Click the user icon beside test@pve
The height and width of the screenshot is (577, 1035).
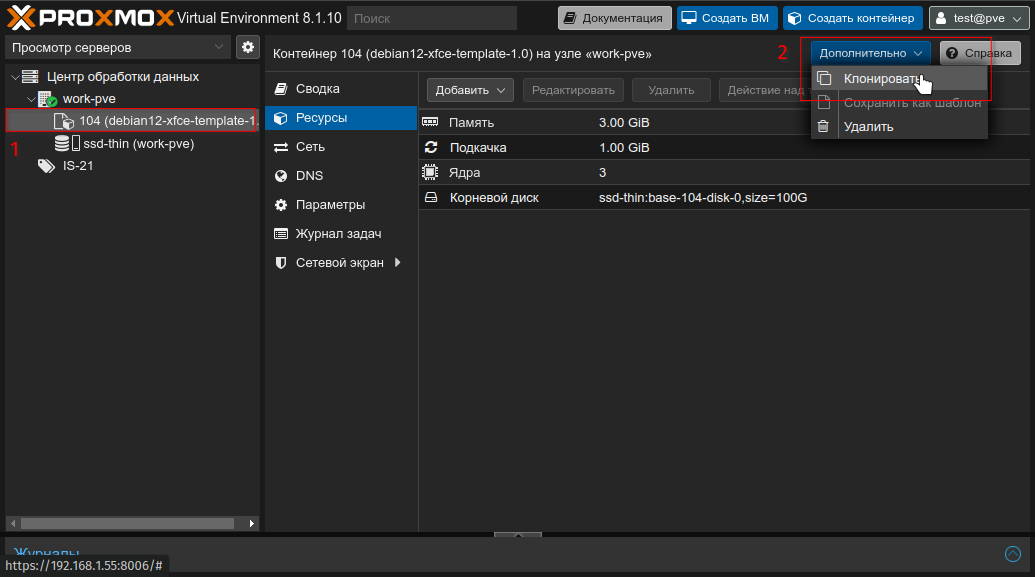(x=941, y=18)
